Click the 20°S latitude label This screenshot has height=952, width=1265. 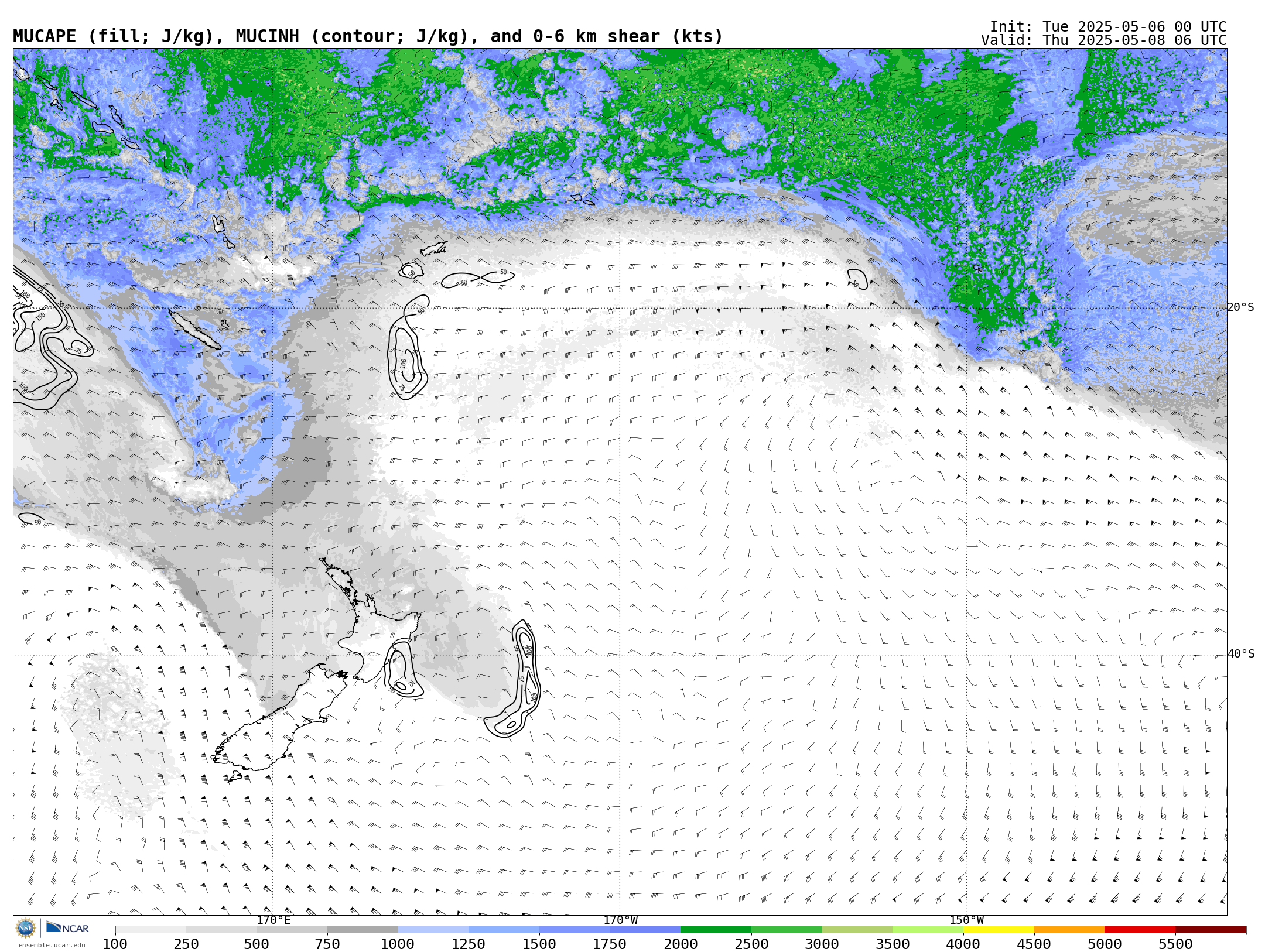[1240, 307]
